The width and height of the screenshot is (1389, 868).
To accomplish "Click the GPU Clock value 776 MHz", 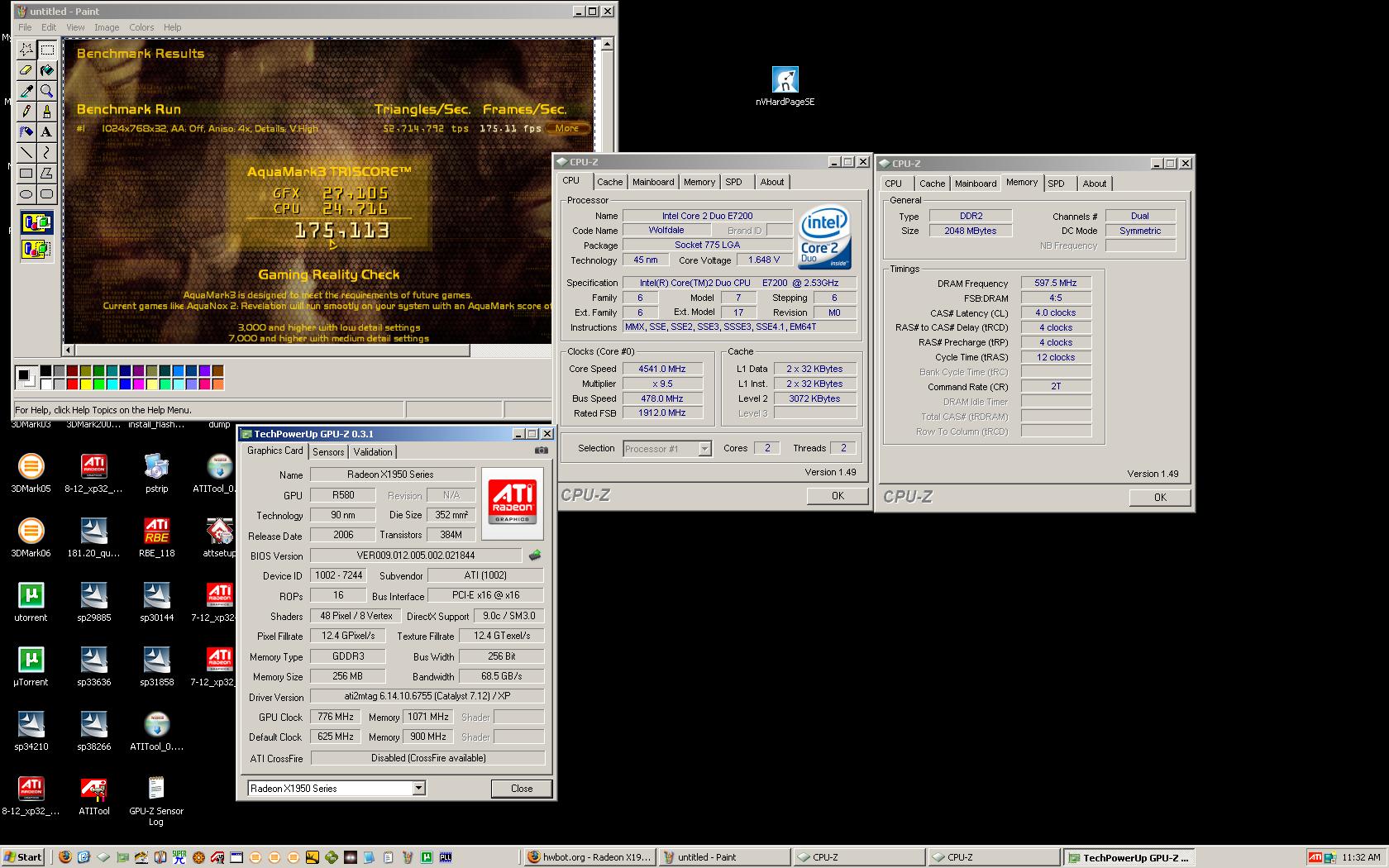I will tap(335, 717).
